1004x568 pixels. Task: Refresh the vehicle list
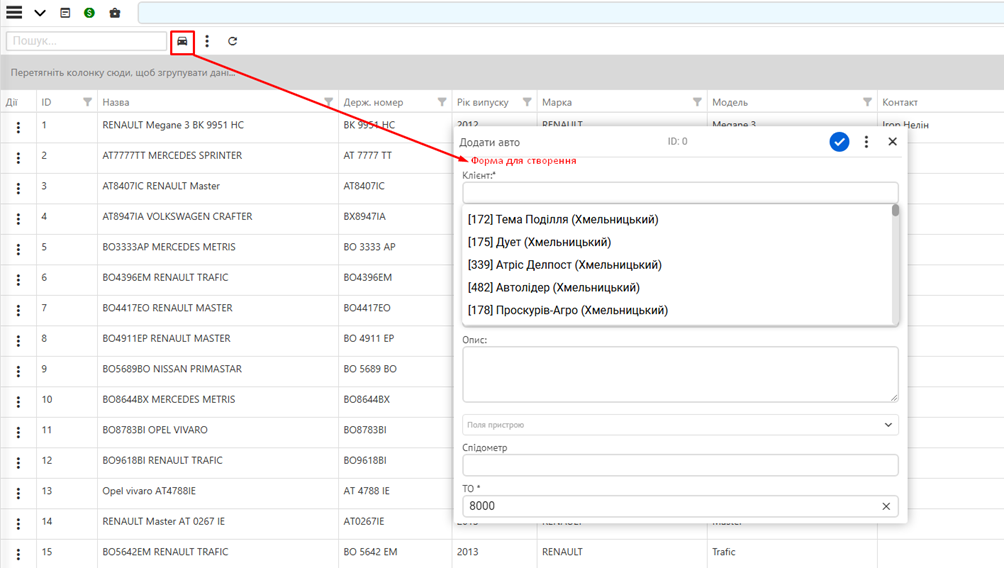click(232, 41)
